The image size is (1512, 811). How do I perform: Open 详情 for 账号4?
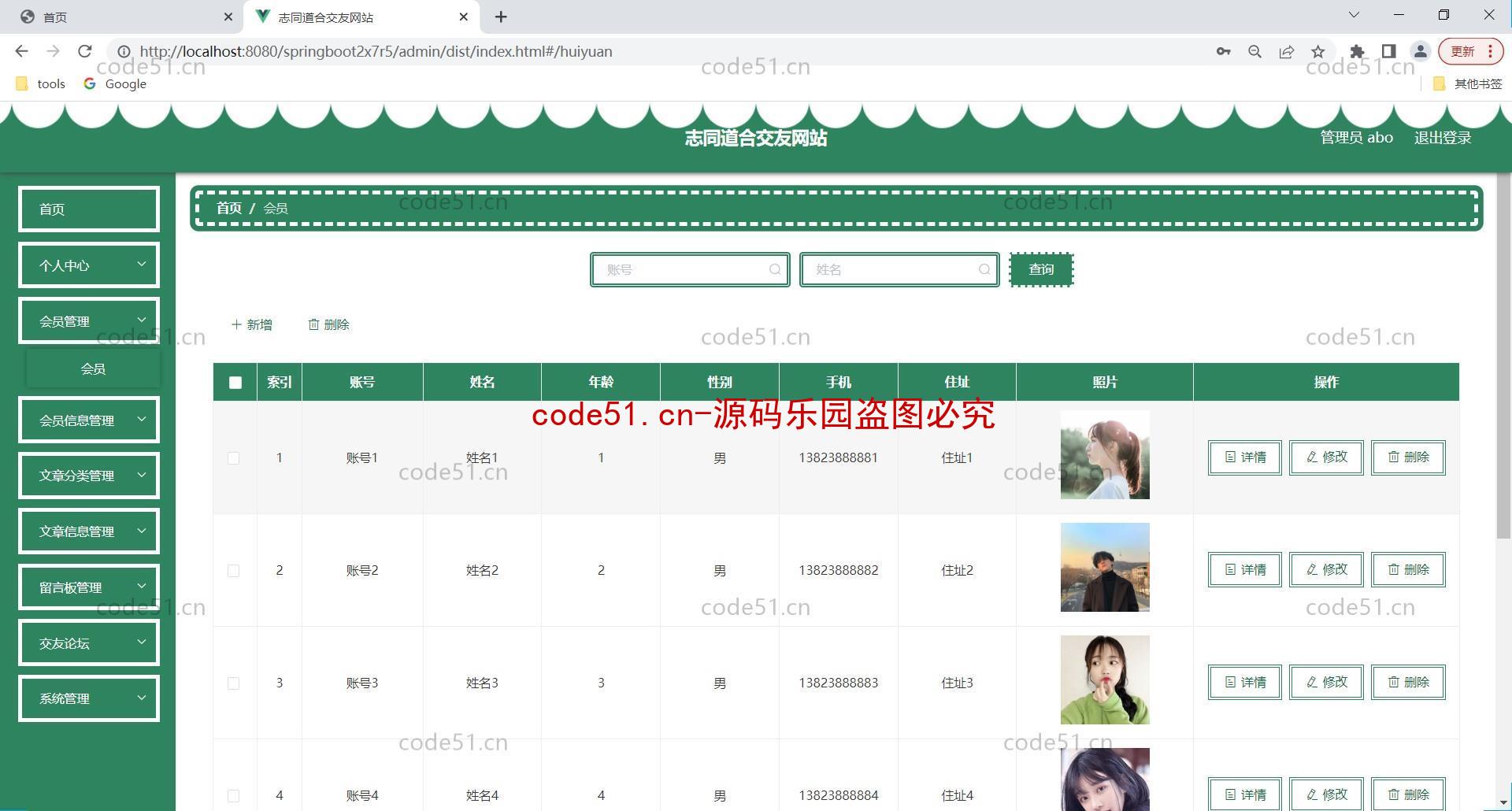coord(1245,794)
